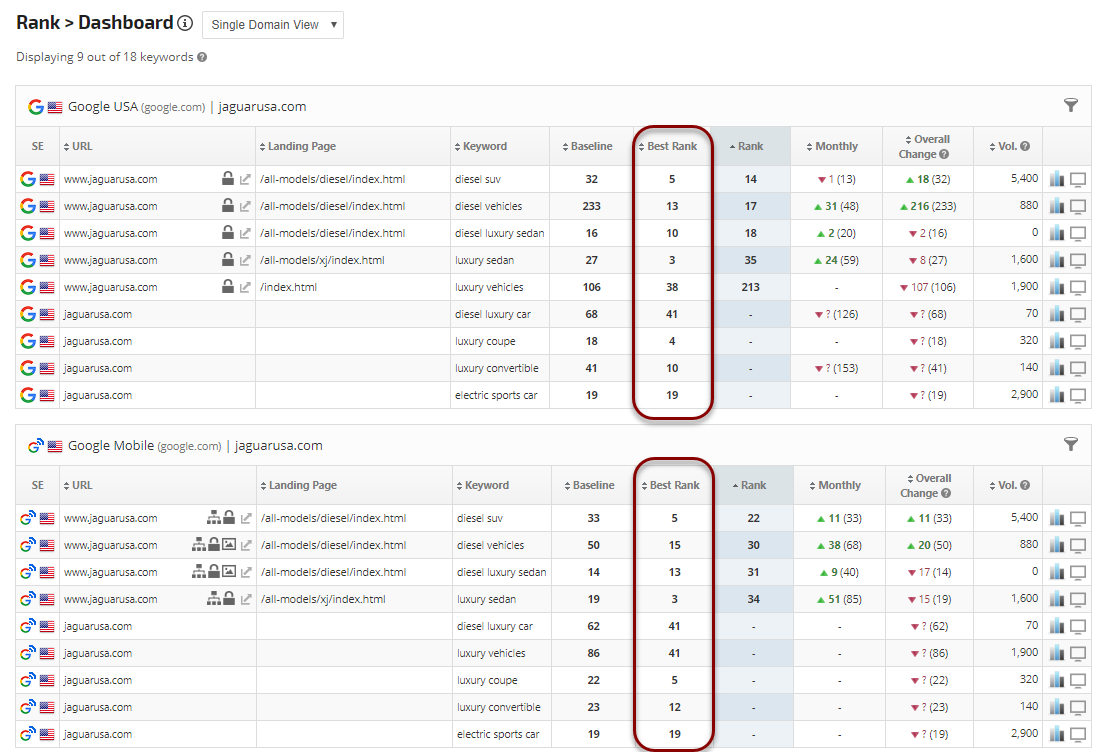
Task: Click image icon in Google Mobile diesel vehicles row
Action: click(229, 545)
